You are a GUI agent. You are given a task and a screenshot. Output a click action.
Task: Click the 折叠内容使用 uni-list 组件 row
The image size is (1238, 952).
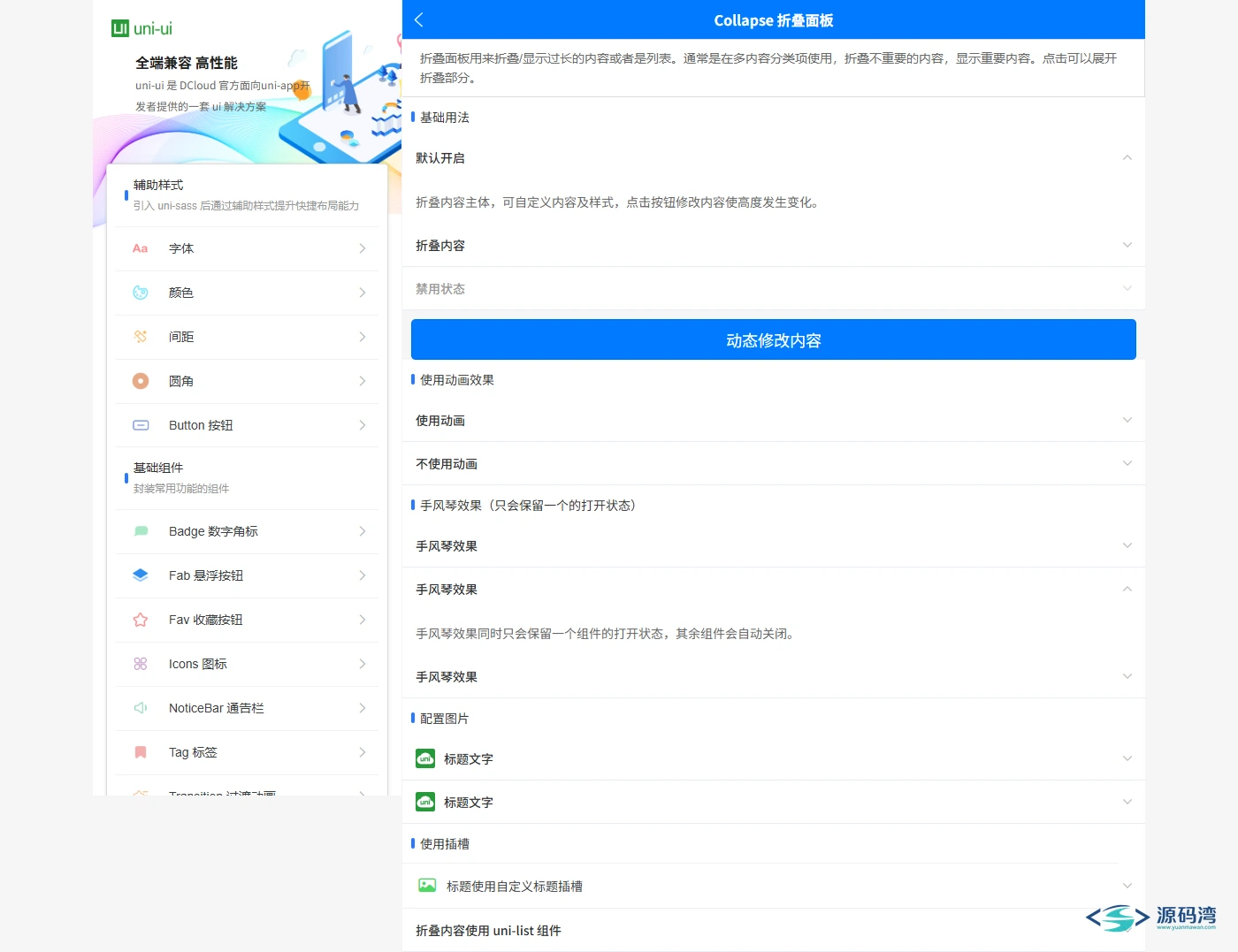[774, 930]
